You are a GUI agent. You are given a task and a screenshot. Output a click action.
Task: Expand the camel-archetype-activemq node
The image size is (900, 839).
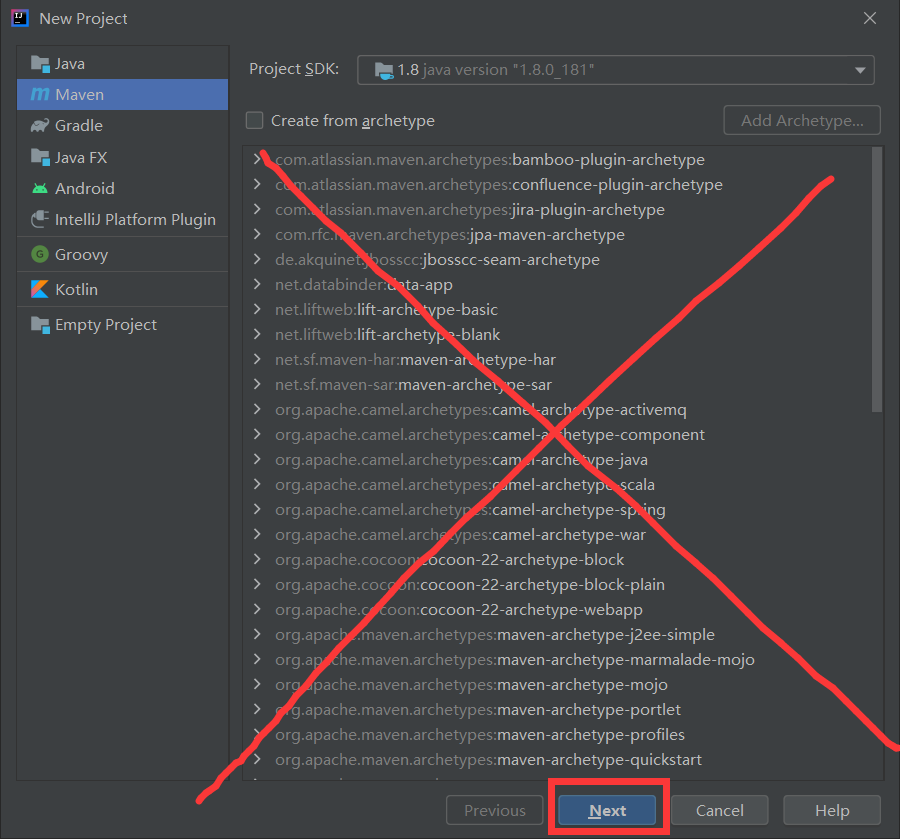(x=257, y=409)
